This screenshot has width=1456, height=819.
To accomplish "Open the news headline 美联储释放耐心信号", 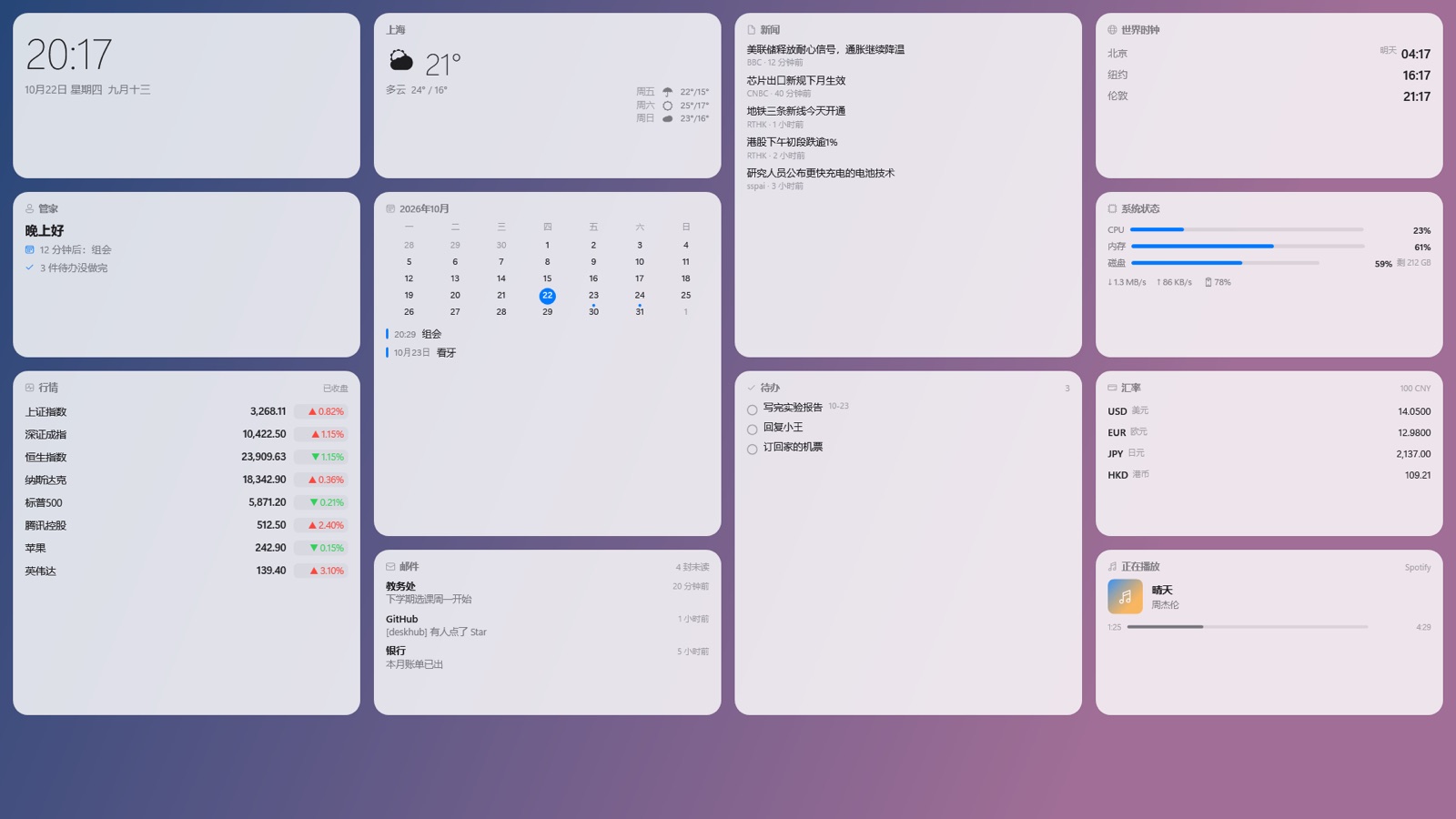I will click(x=825, y=49).
